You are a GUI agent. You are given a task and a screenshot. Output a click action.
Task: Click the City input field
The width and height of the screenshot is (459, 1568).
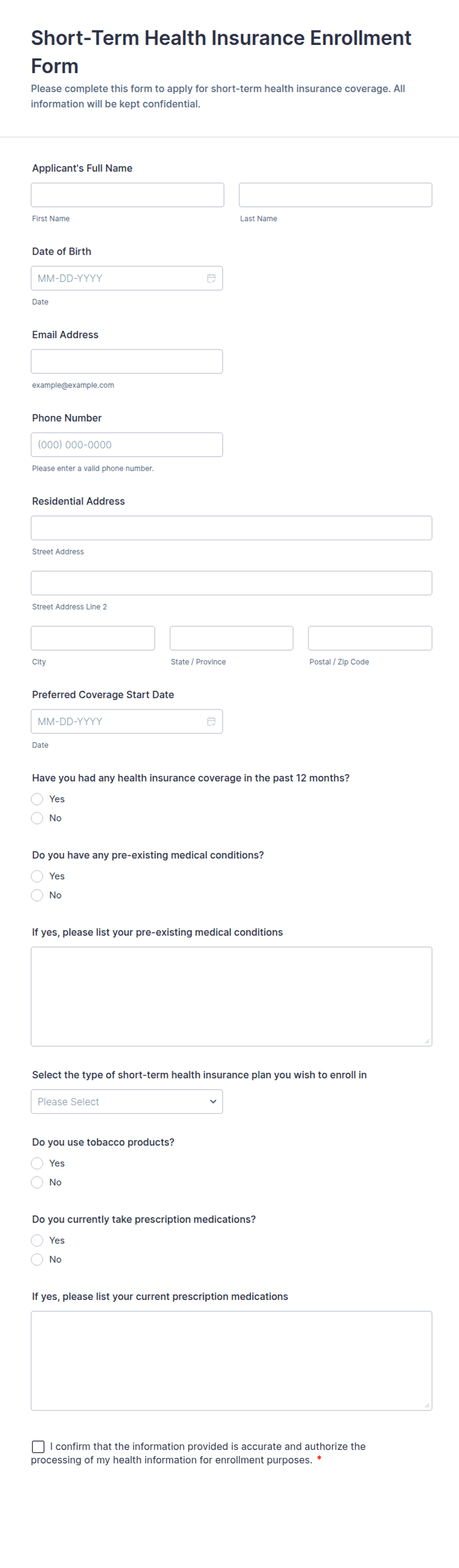click(x=92, y=638)
